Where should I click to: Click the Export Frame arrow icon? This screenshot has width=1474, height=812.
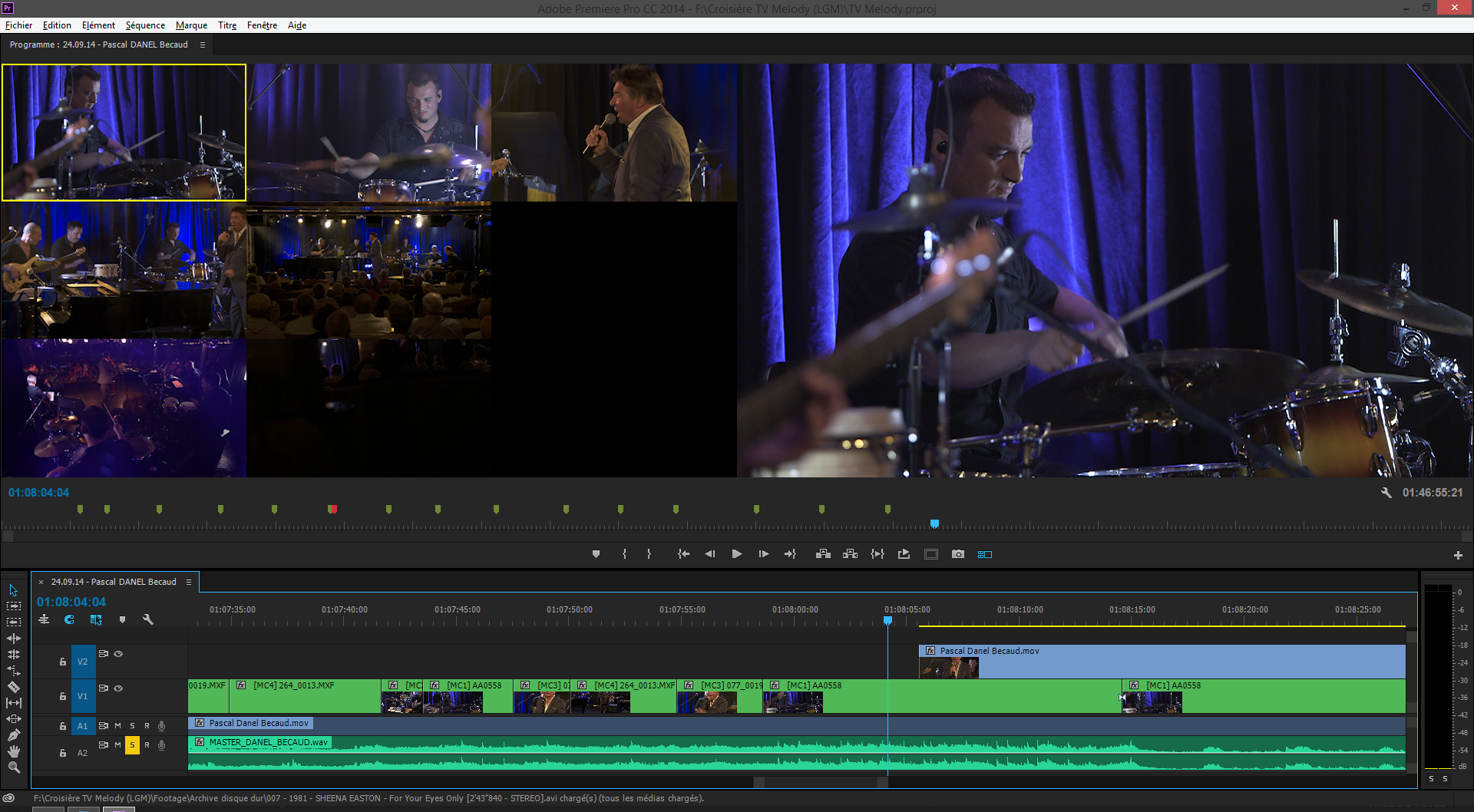tap(904, 554)
